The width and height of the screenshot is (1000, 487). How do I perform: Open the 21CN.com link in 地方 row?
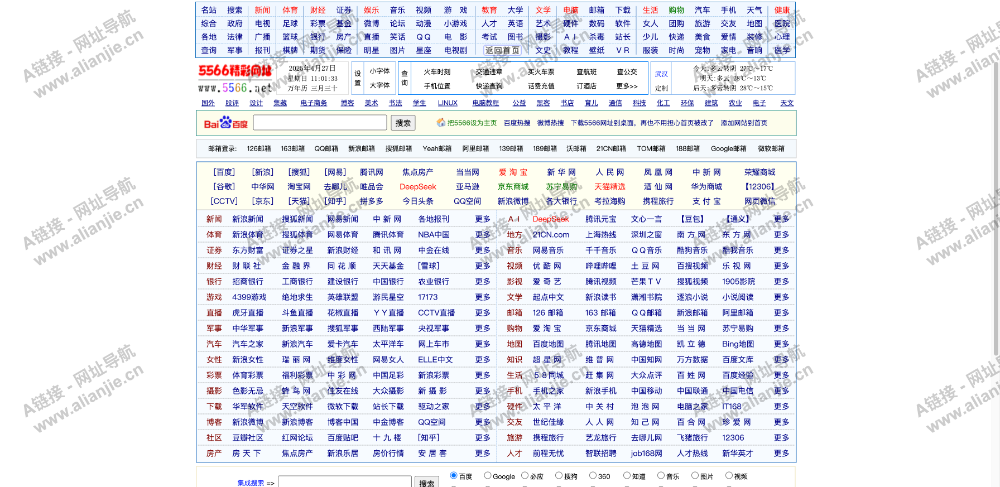[x=551, y=235]
